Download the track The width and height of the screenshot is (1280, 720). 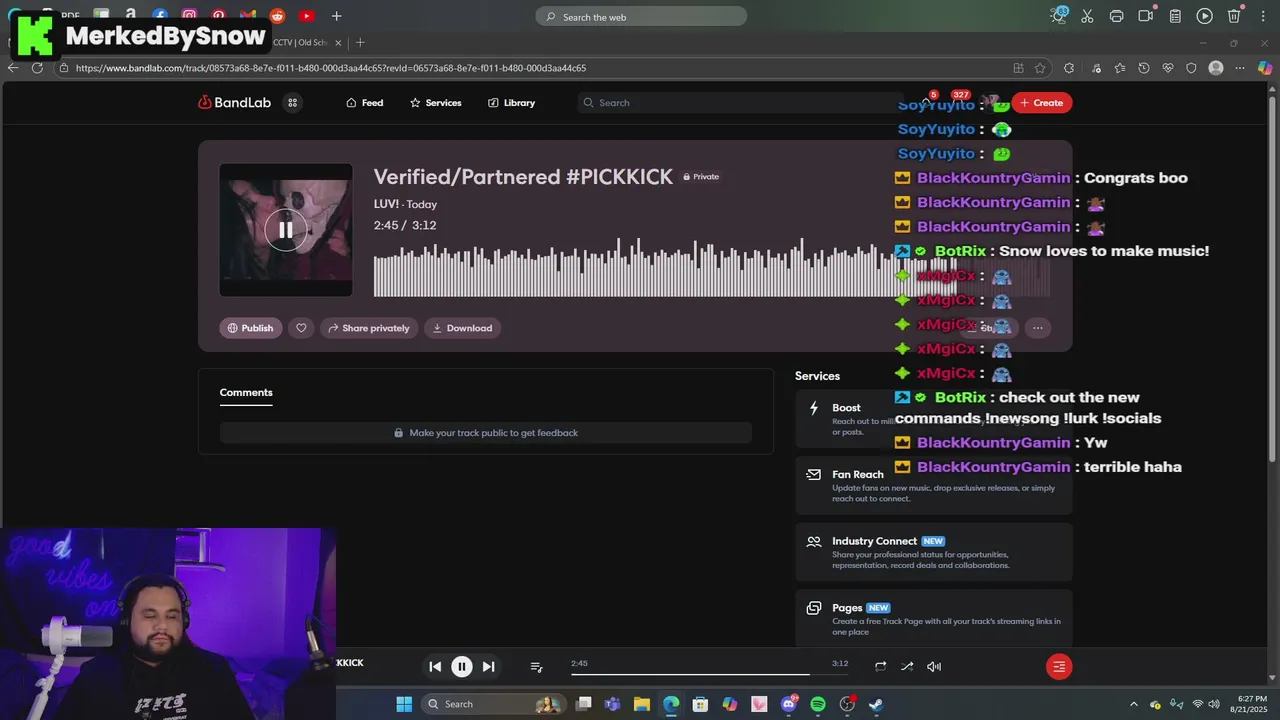[462, 328]
